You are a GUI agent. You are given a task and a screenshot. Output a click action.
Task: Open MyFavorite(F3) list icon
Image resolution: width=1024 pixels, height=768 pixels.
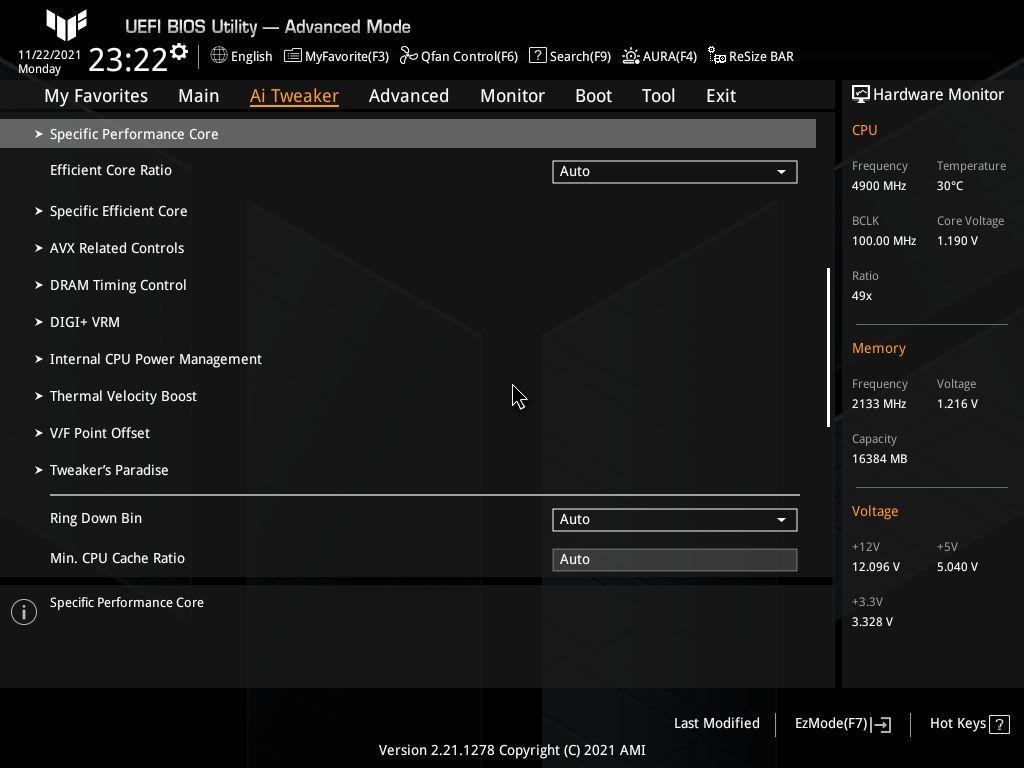pos(293,56)
